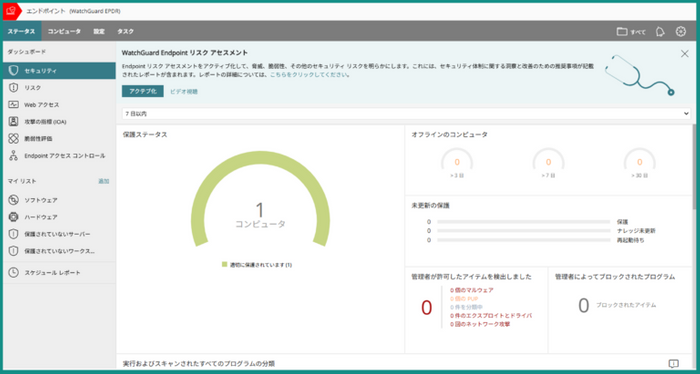Open the gear settings icon
The image size is (700, 374).
coord(680,31)
